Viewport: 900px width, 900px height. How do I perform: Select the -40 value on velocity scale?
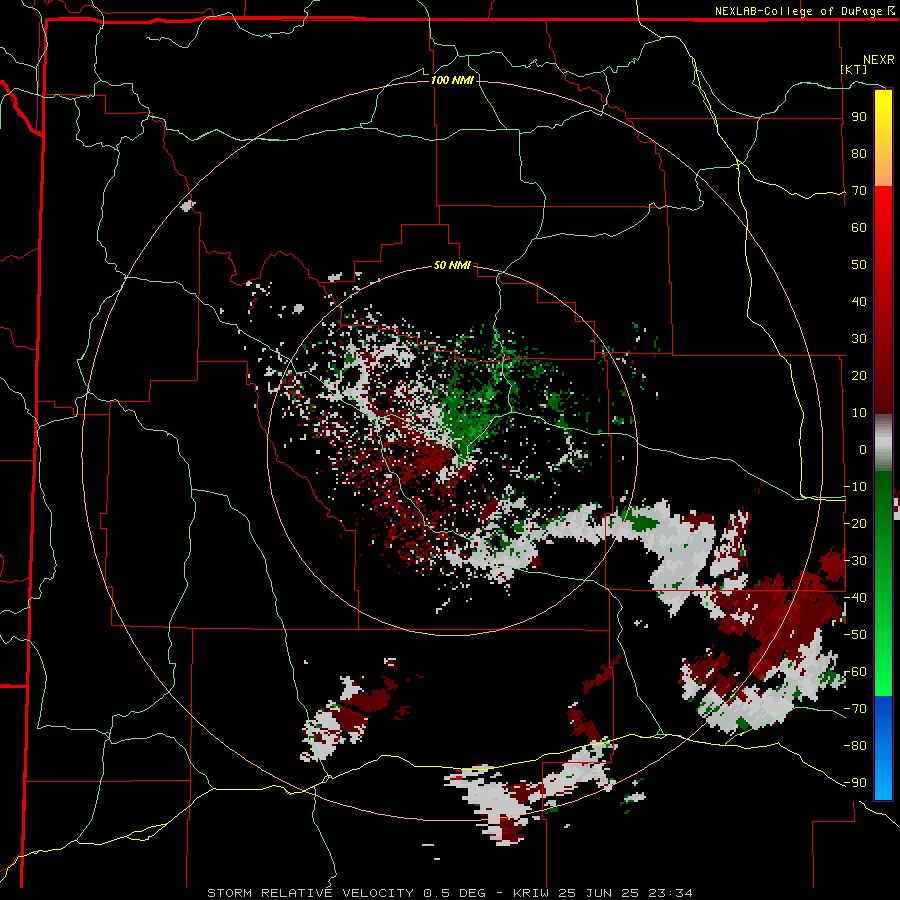(x=855, y=598)
